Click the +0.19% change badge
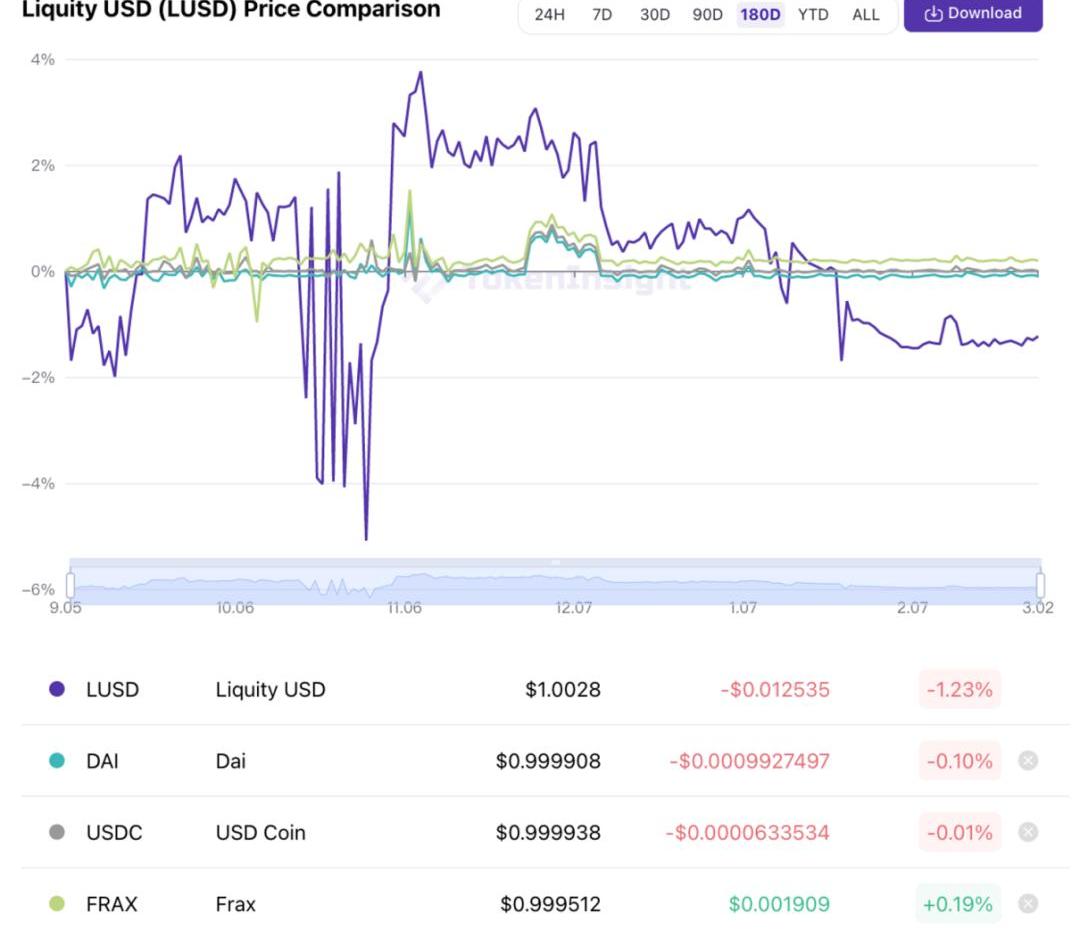The height and width of the screenshot is (933, 1080). [958, 904]
